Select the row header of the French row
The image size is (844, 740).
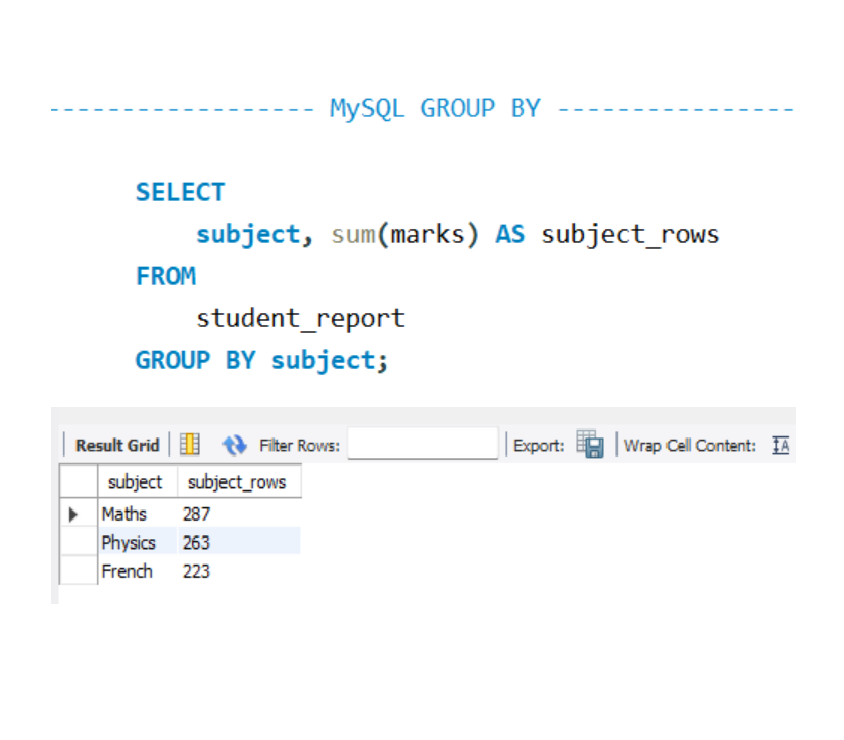(x=79, y=571)
